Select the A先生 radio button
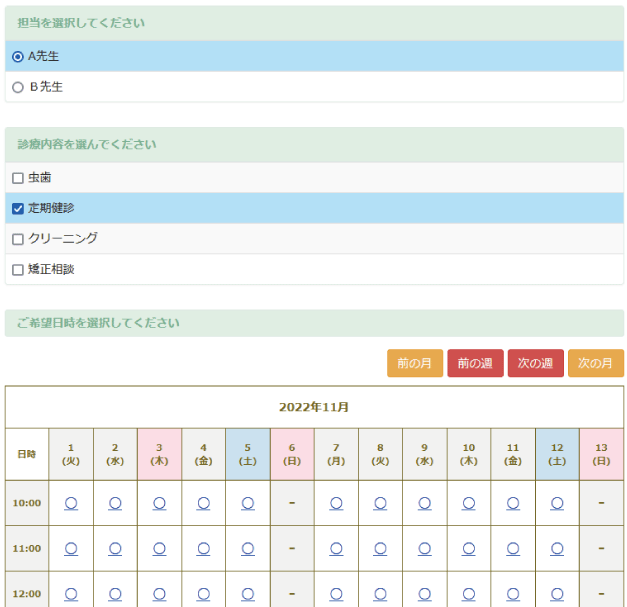The height and width of the screenshot is (607, 627). tap(18, 57)
